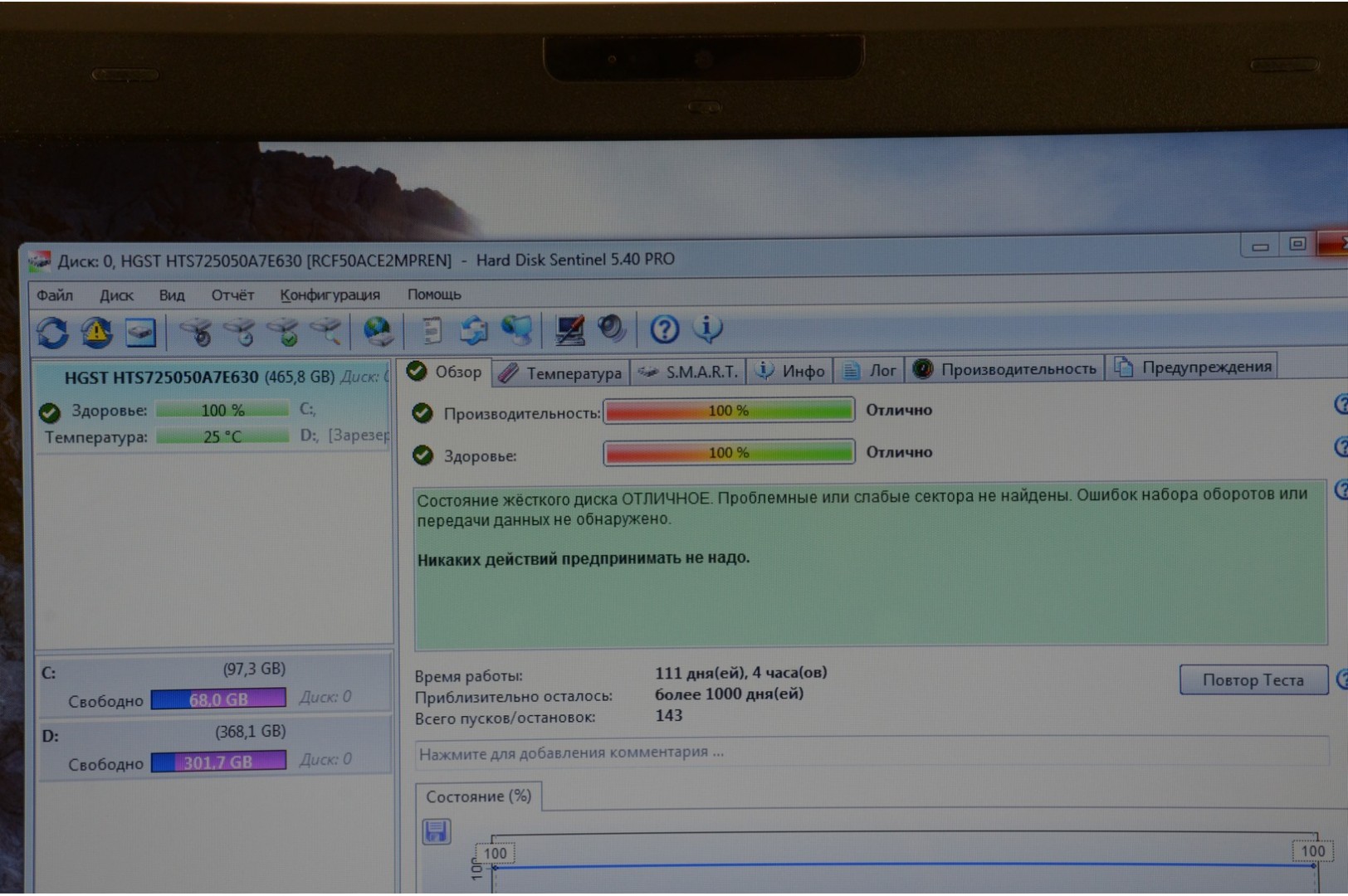
Task: Open the Вид menu
Action: coord(172,295)
